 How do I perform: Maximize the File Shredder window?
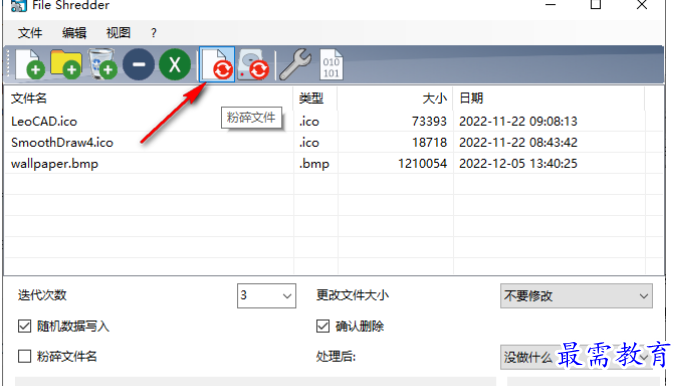596,5
